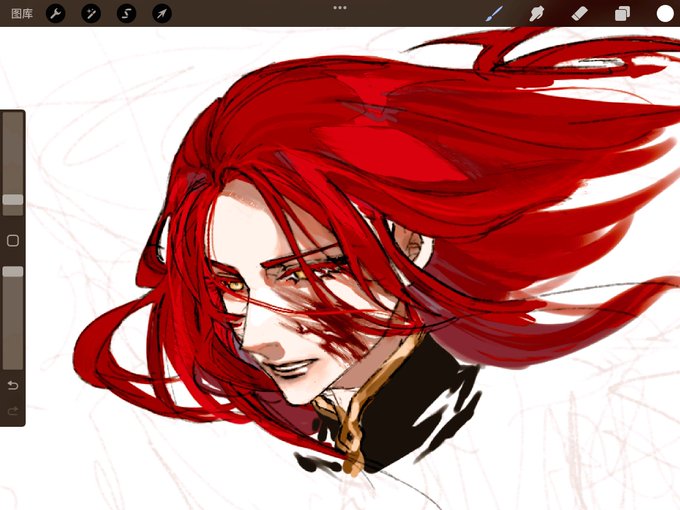Open the white color picker swatch
The image size is (680, 510).
[665, 14]
